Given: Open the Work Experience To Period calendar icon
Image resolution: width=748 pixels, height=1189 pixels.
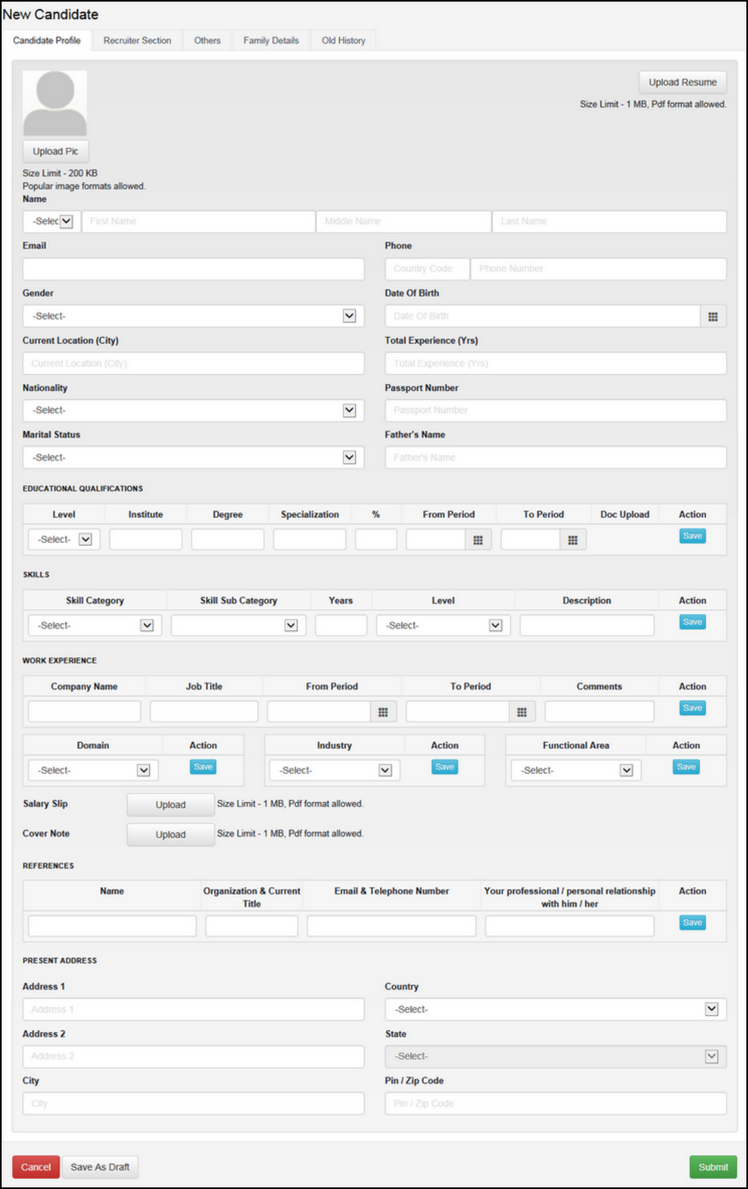Looking at the screenshot, I should tap(522, 712).
